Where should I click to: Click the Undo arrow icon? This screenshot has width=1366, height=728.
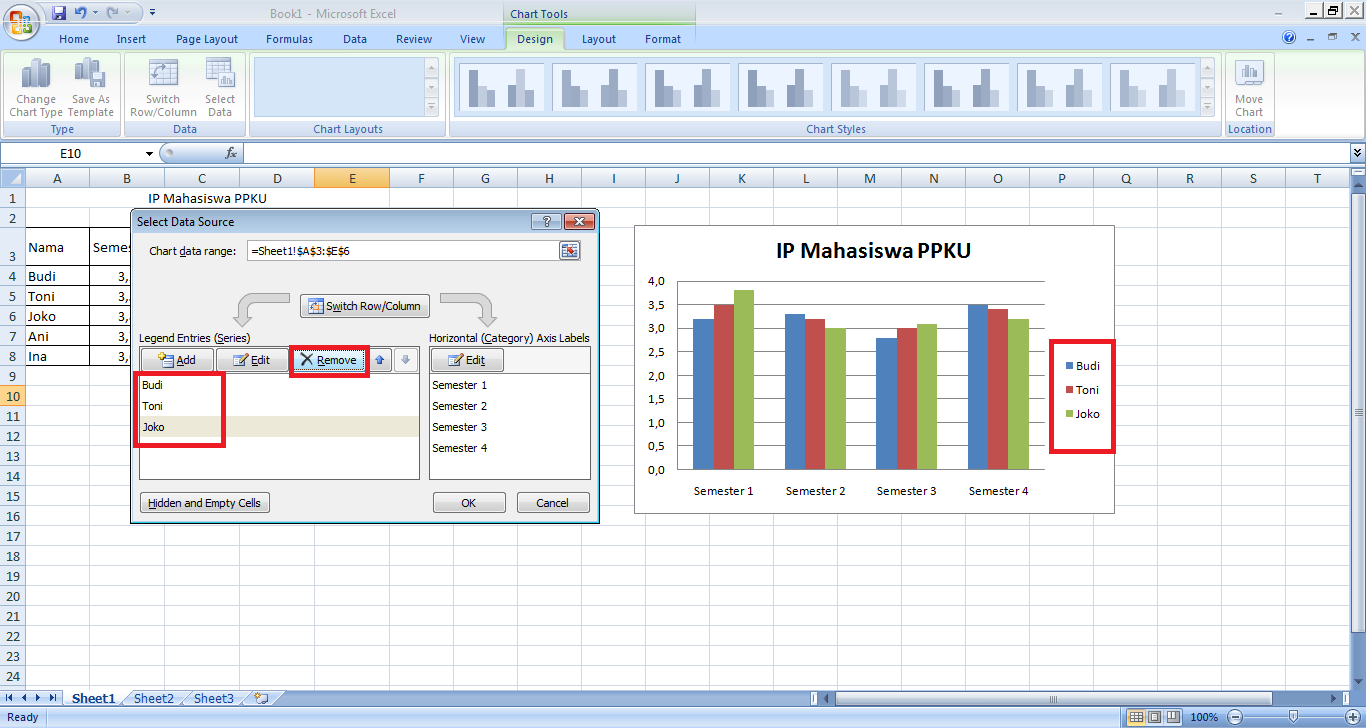pos(81,13)
